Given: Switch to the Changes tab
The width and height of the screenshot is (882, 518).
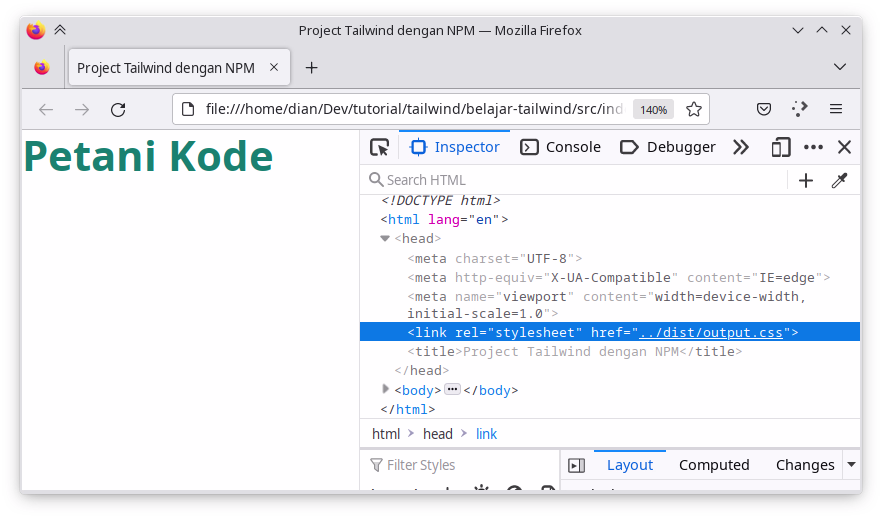Looking at the screenshot, I should coord(805,465).
